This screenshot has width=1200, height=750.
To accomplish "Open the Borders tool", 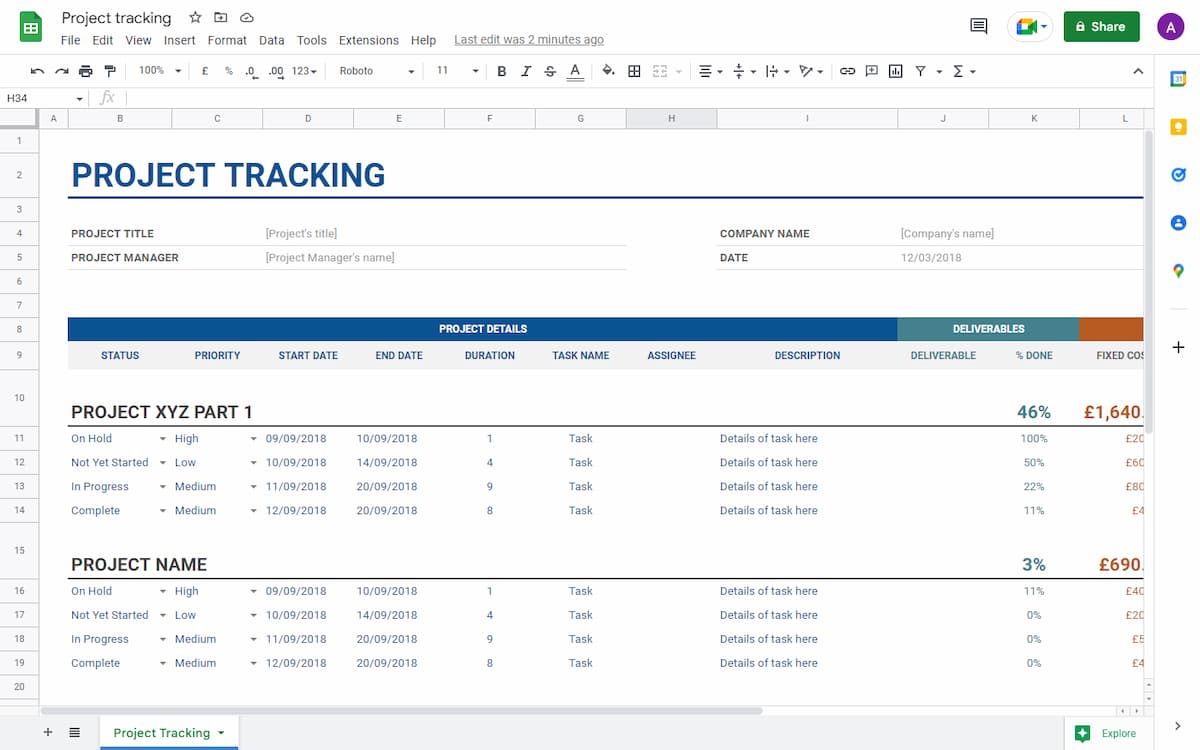I will 634,71.
